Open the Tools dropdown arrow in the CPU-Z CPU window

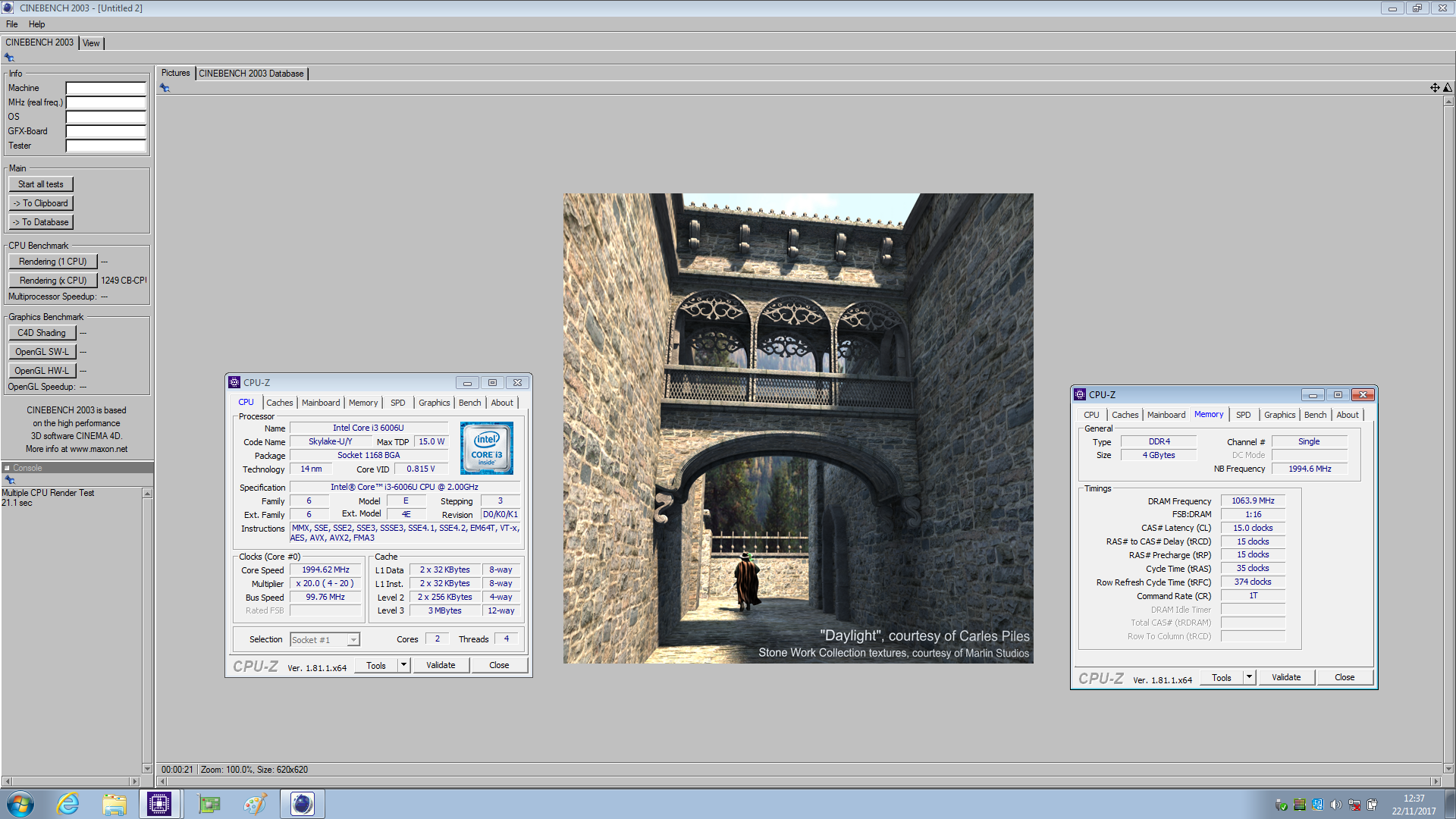(403, 665)
